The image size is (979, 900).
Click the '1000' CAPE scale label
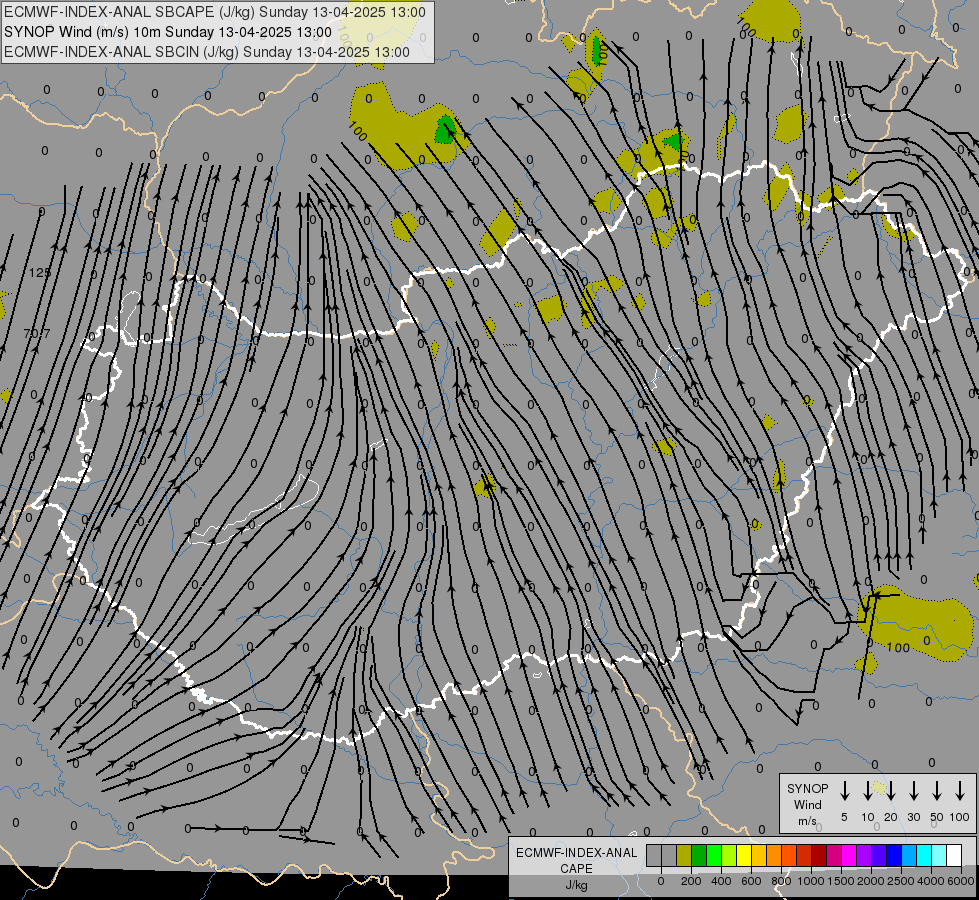click(x=811, y=881)
